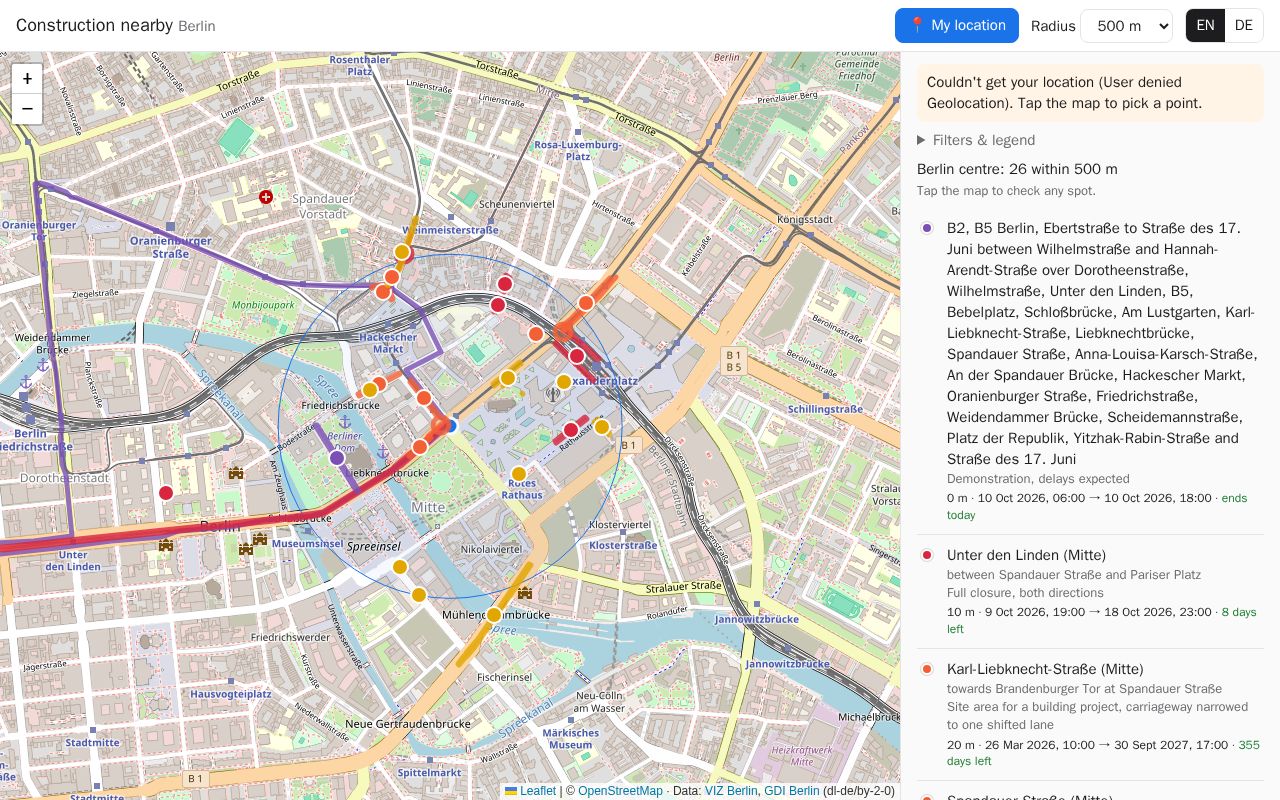Click yellow marker at Mühlendammbrücke
1280x800 pixels.
coord(493,615)
